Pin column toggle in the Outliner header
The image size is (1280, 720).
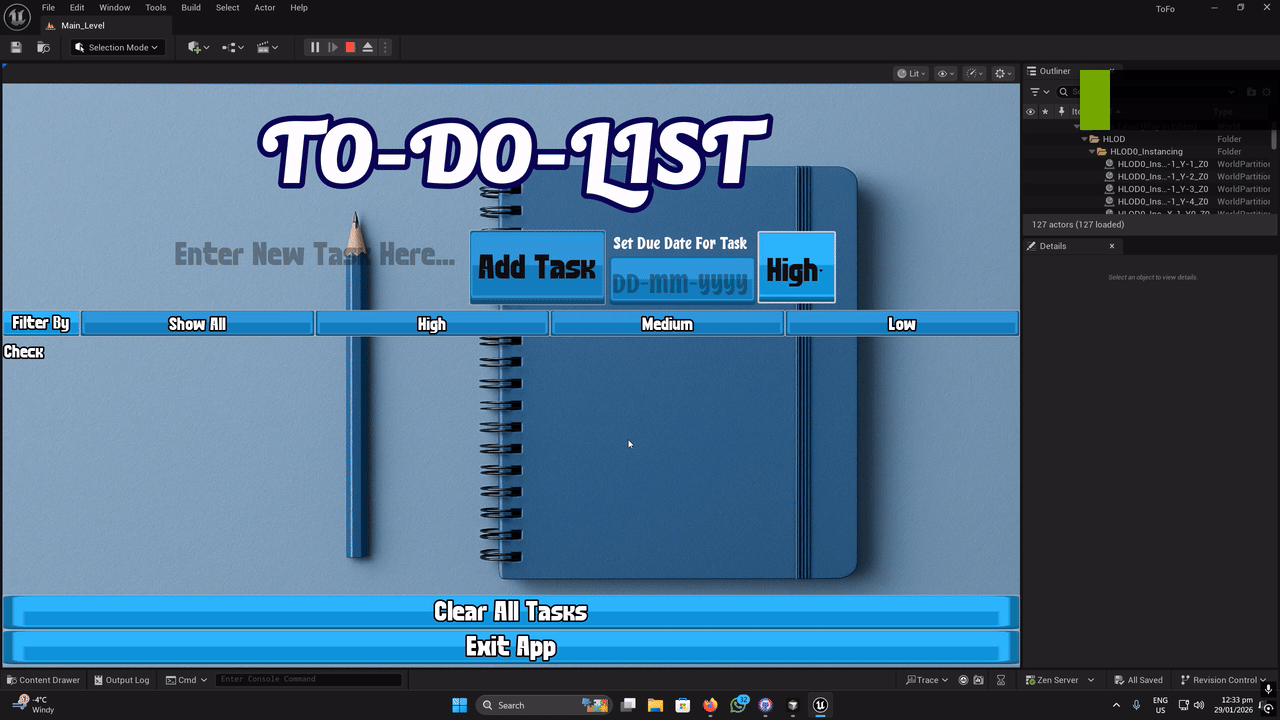pyautogui.click(x=1062, y=111)
